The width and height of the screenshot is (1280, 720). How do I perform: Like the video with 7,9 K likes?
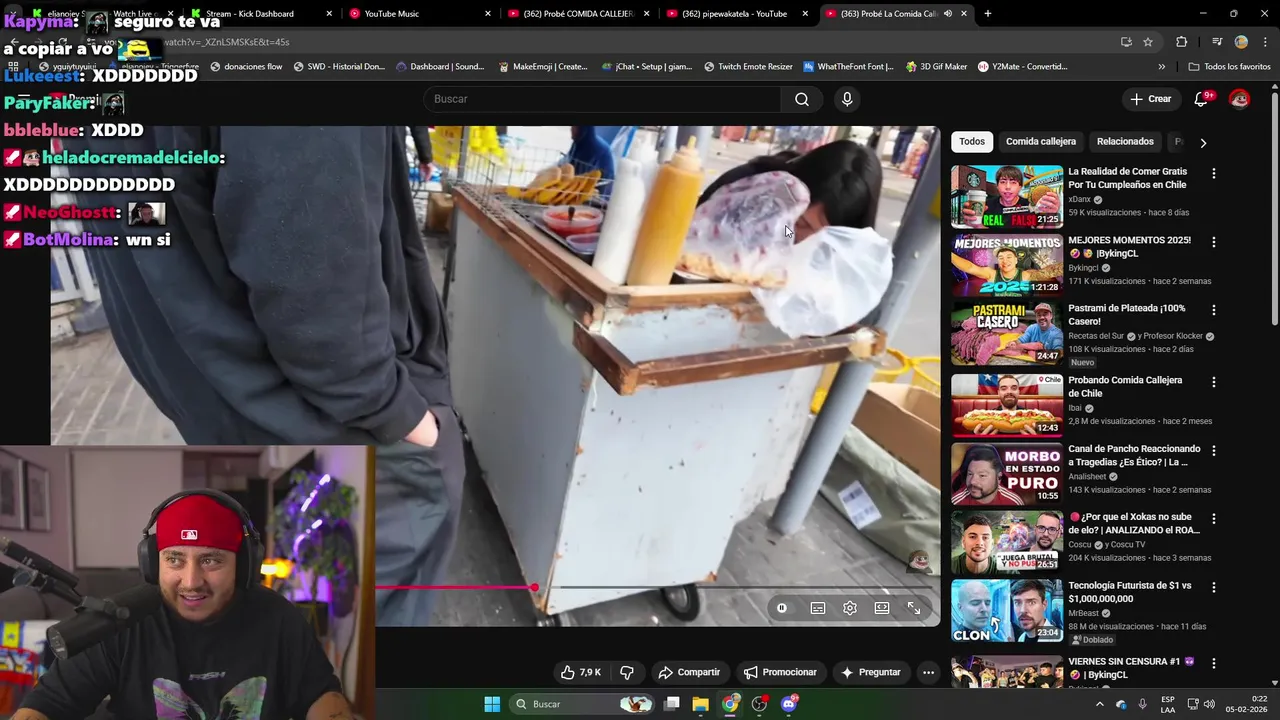[x=581, y=672]
